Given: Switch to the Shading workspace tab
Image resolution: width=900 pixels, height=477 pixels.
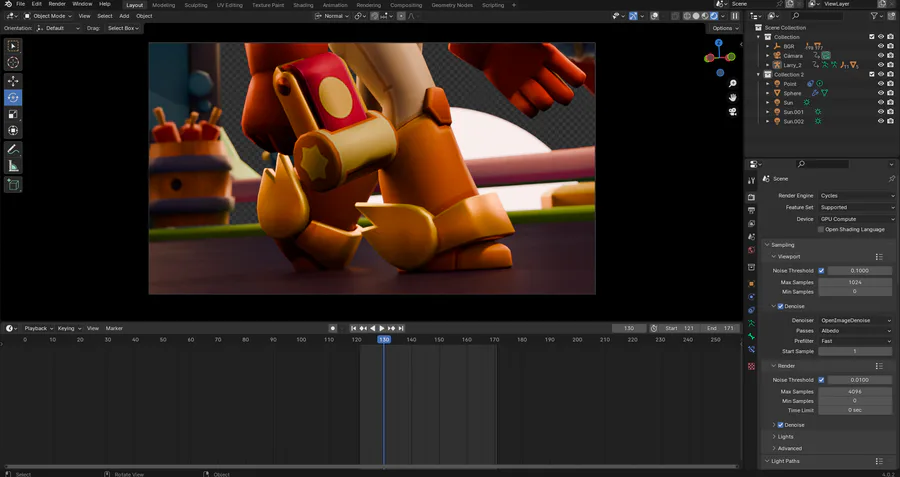Looking at the screenshot, I should click(303, 5).
